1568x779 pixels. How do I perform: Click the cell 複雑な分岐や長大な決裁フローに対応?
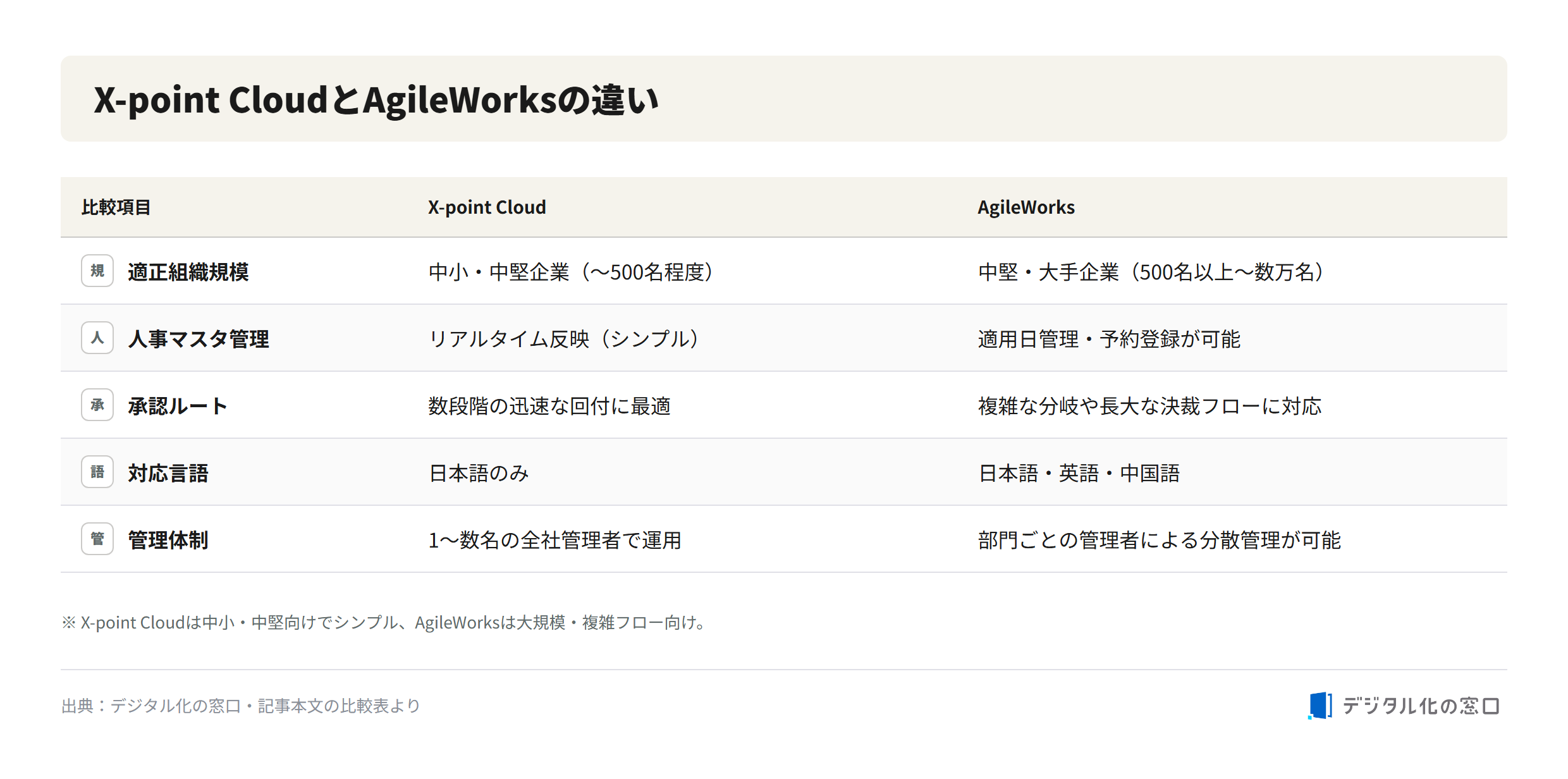coord(1149,406)
